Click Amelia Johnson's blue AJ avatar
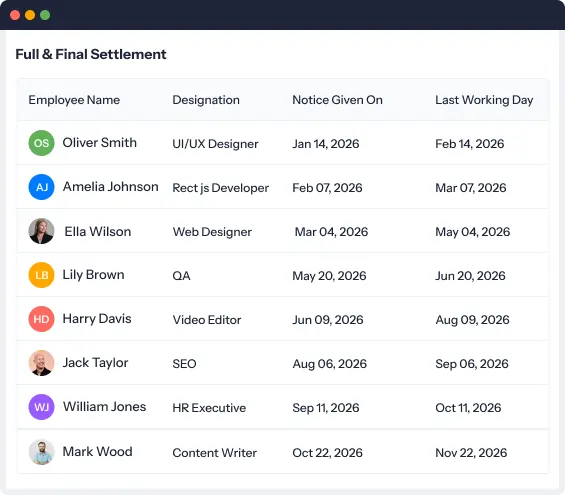 [41, 187]
